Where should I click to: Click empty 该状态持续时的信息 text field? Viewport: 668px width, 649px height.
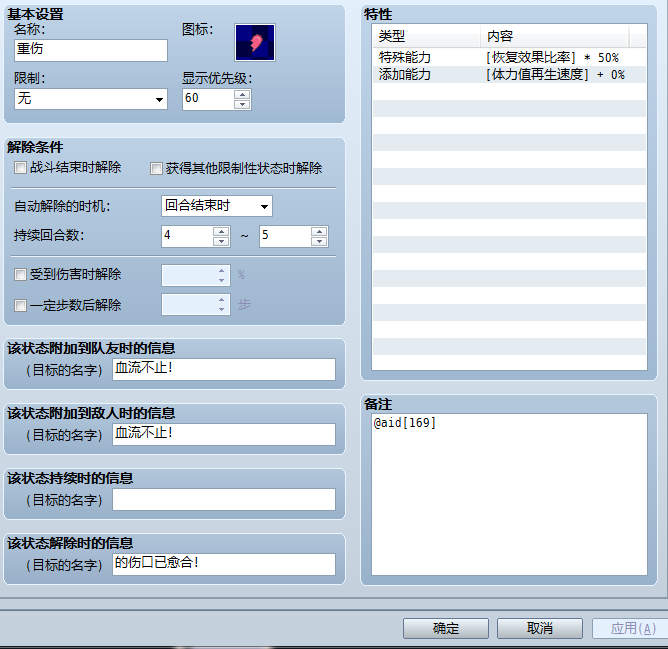click(x=224, y=499)
